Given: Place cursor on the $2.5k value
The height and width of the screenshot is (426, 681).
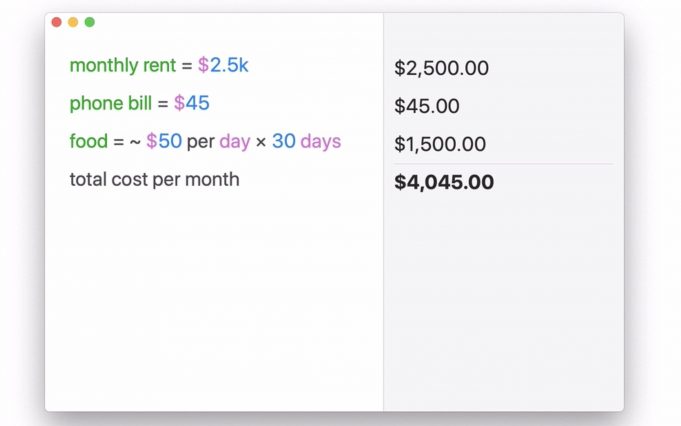Looking at the screenshot, I should 223,66.
